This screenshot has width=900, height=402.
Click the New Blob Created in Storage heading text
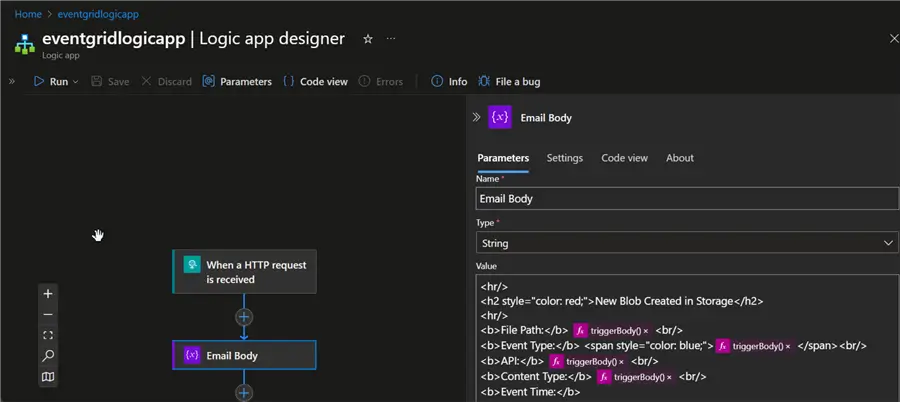[x=665, y=301]
